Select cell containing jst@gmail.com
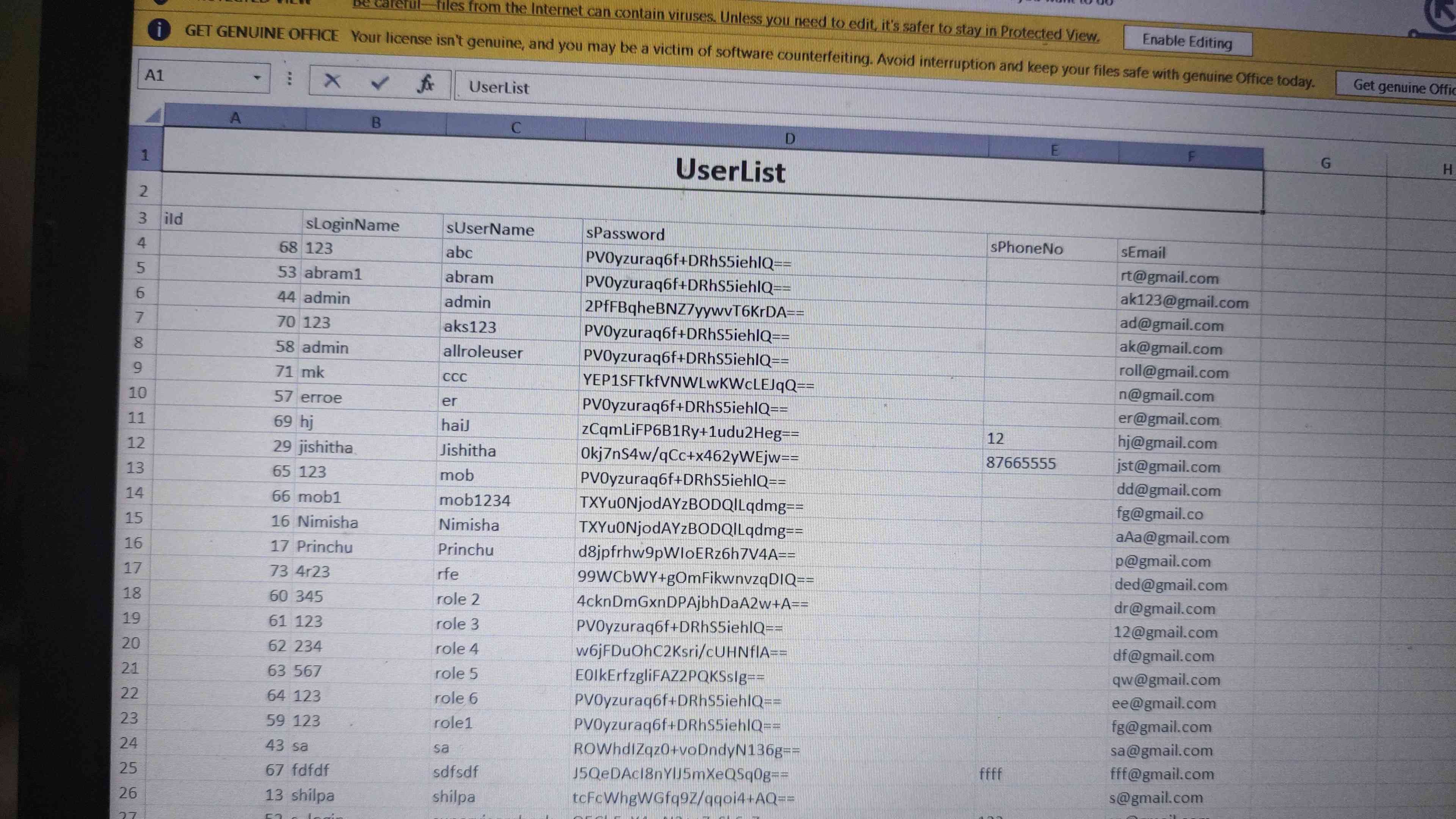The width and height of the screenshot is (1456, 819). click(x=1168, y=467)
